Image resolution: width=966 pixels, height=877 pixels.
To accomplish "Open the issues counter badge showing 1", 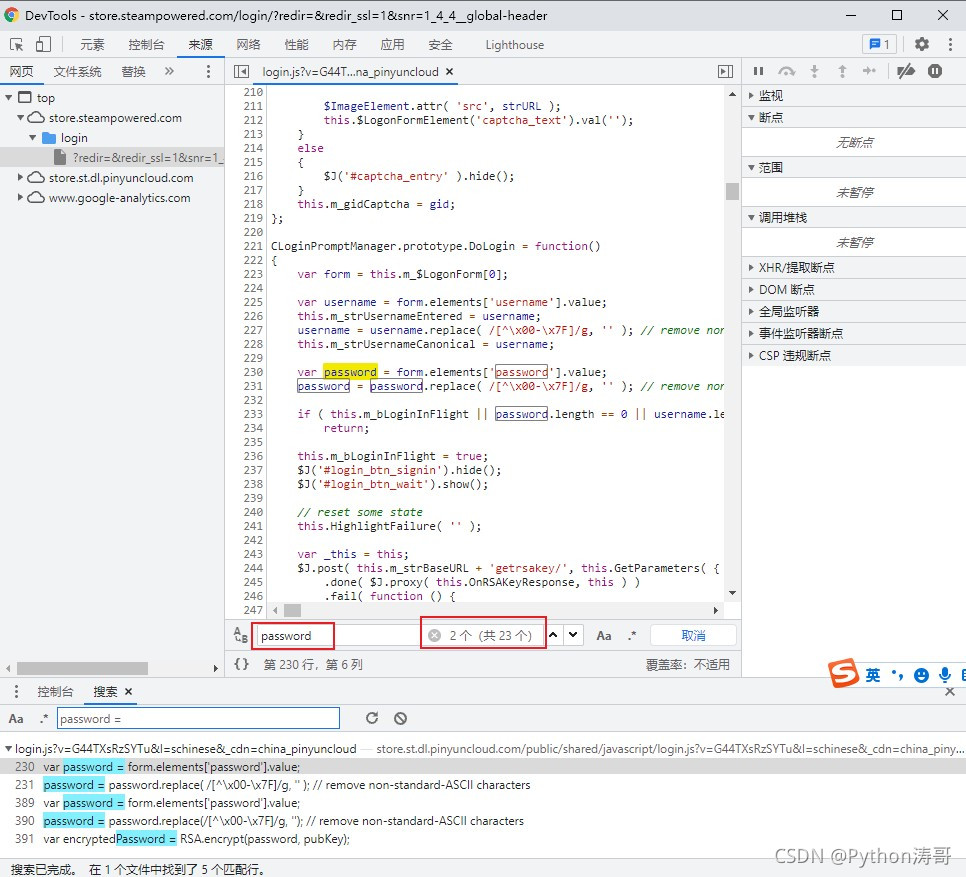I will point(879,44).
